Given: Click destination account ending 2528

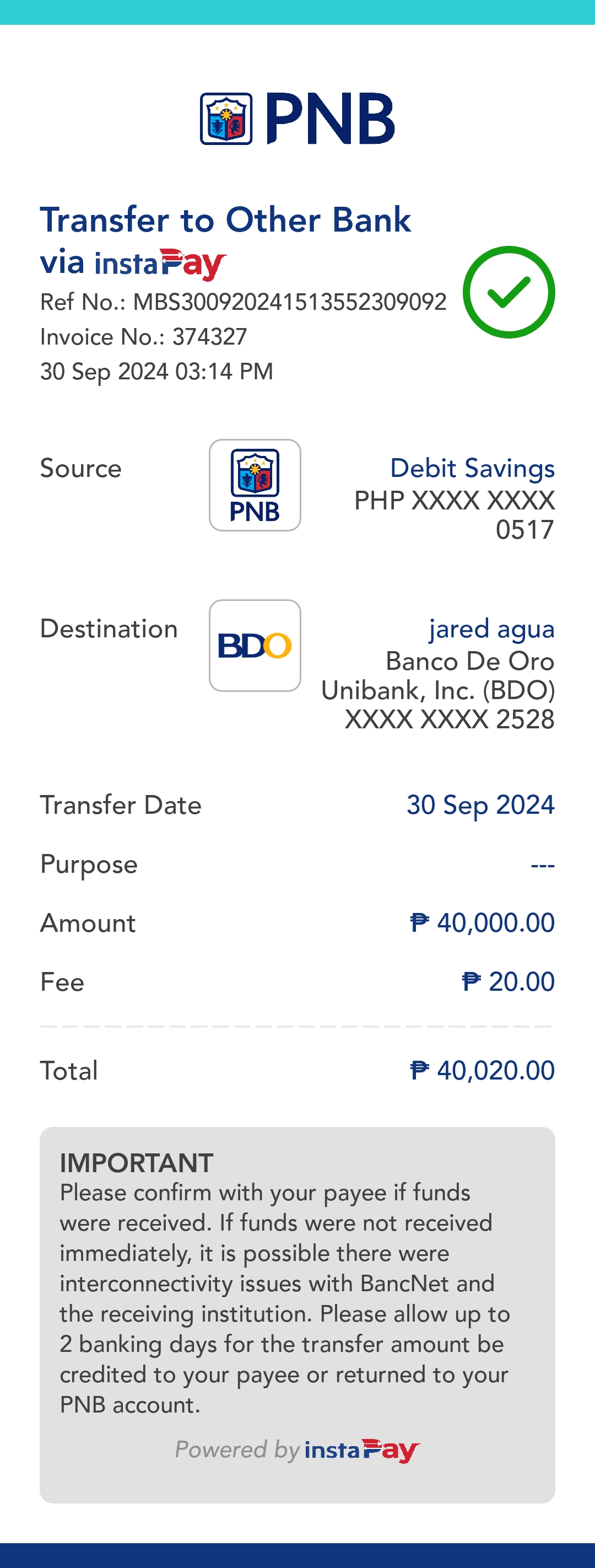Looking at the screenshot, I should (x=450, y=720).
